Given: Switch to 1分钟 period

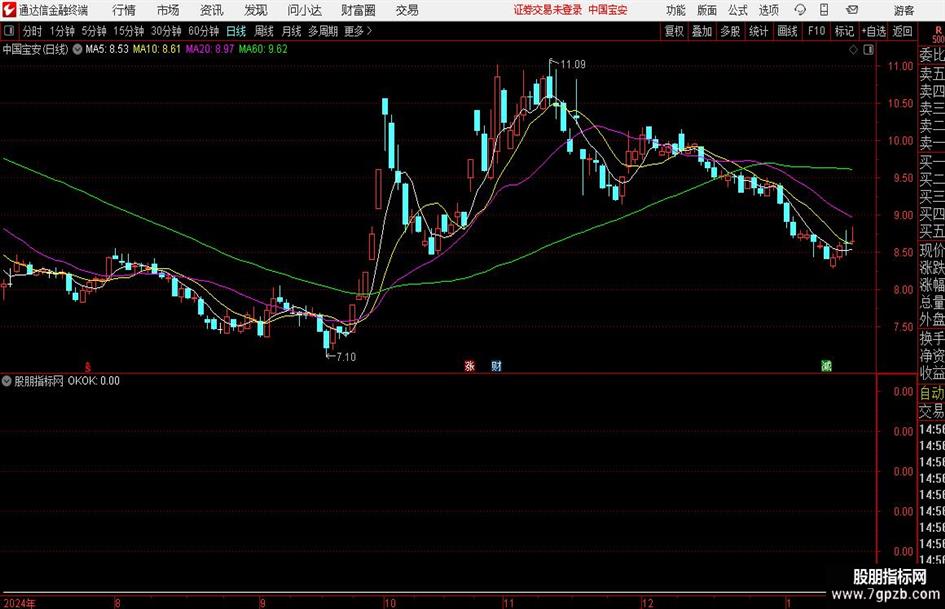Looking at the screenshot, I should point(62,31).
